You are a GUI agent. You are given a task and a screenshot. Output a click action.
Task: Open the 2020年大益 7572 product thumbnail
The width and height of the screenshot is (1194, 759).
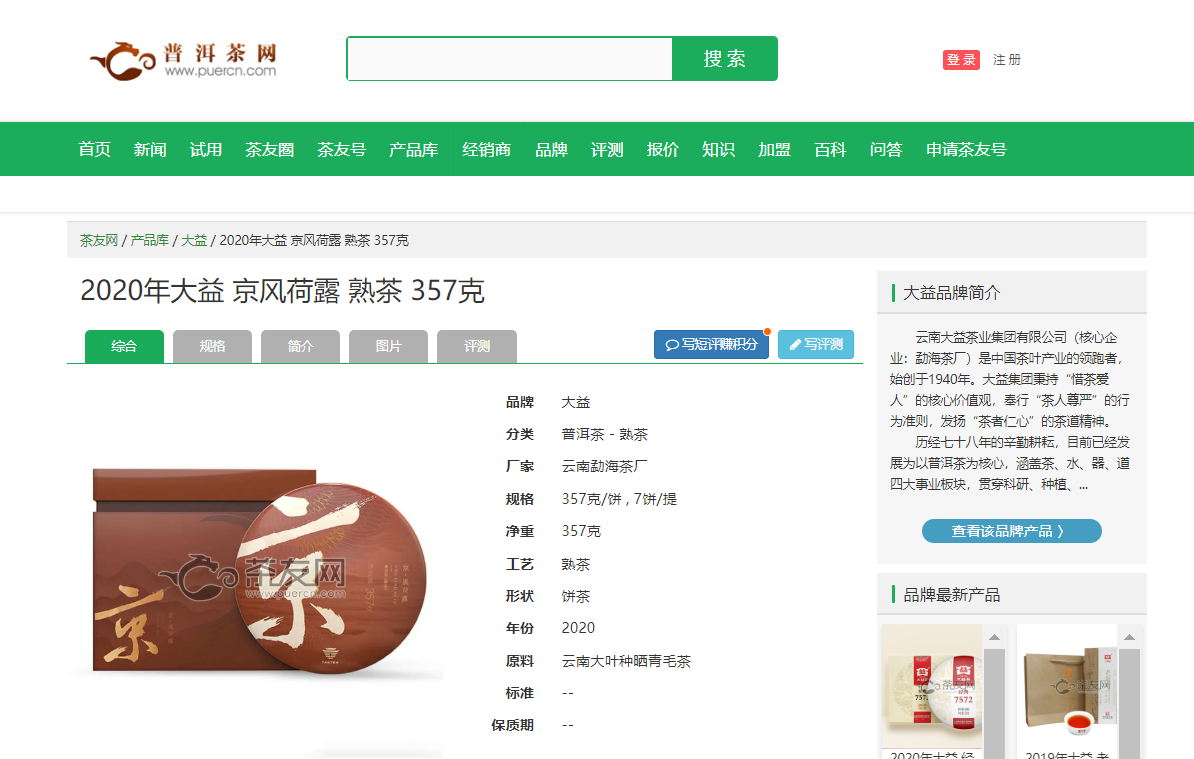point(932,687)
